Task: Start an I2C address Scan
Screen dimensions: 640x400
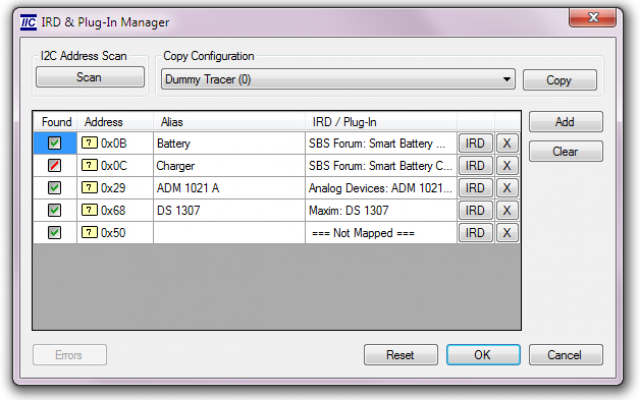Action: pos(89,78)
